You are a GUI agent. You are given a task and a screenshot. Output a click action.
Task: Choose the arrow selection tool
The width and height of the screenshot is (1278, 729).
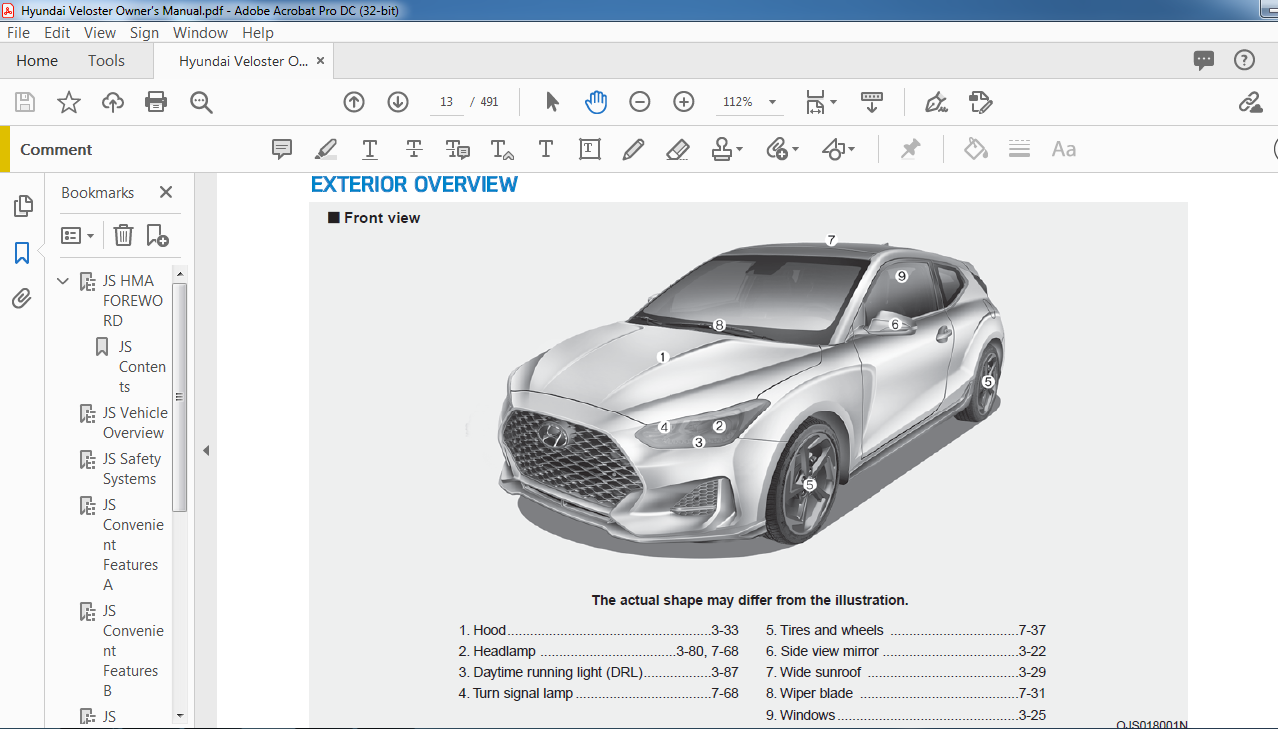tap(552, 102)
